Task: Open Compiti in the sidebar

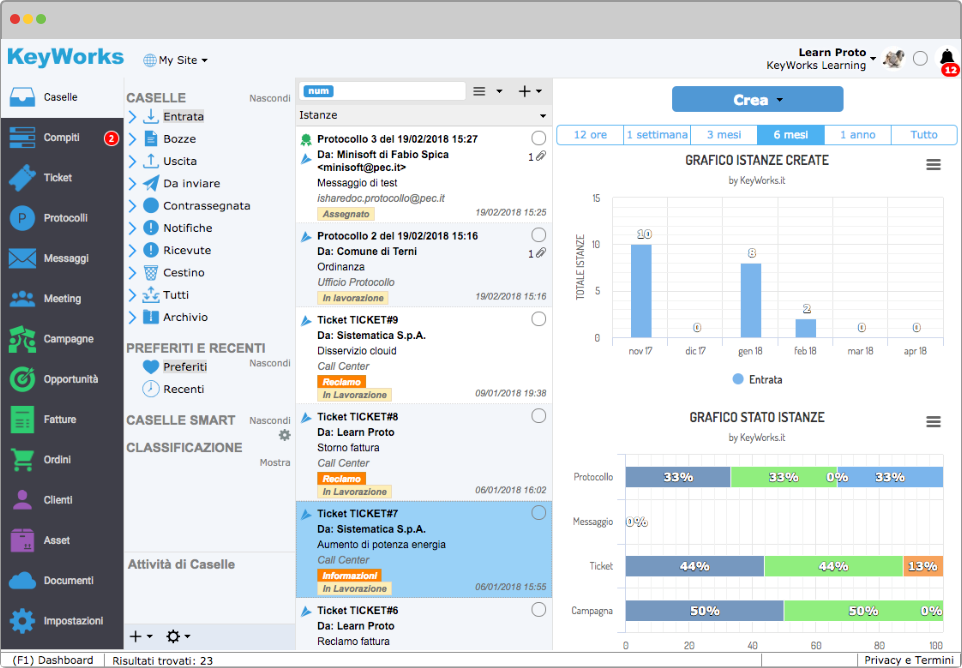Action: [x=61, y=138]
